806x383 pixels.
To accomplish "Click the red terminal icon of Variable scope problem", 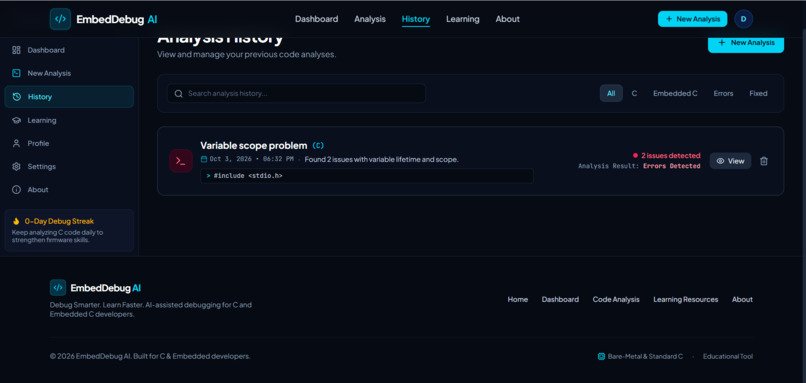I will [181, 161].
